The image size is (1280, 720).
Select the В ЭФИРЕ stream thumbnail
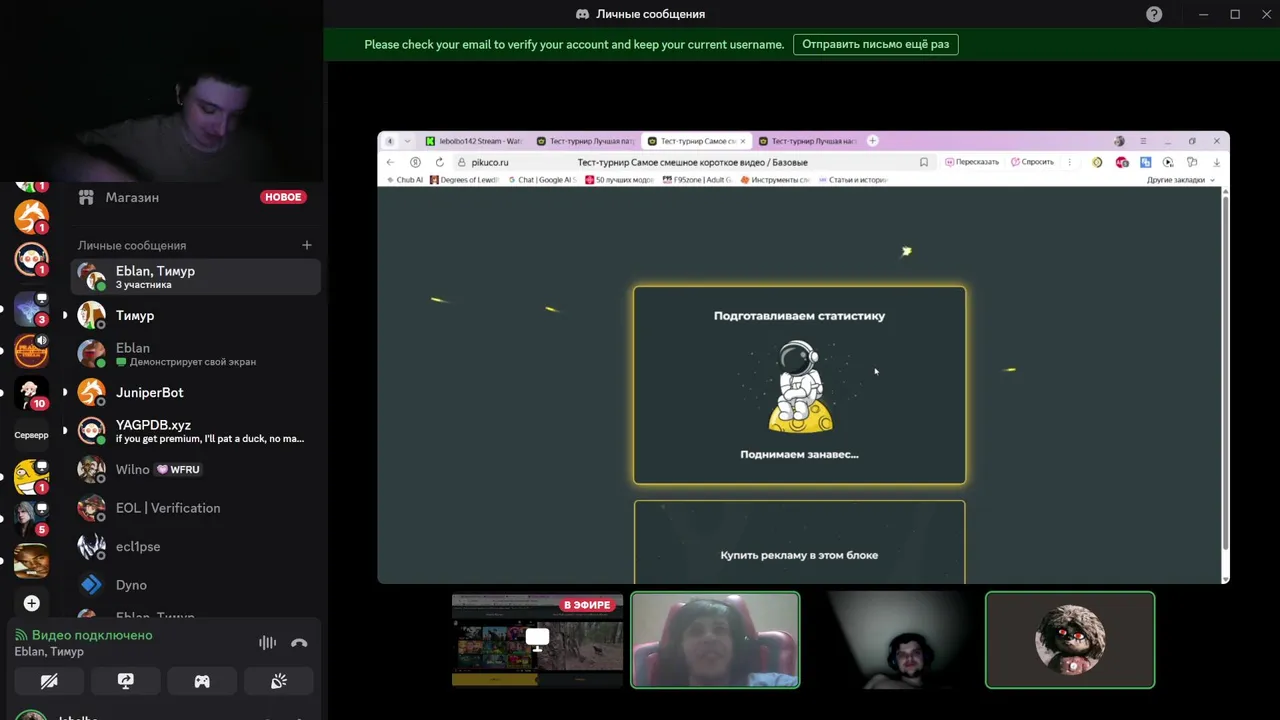[x=537, y=640]
